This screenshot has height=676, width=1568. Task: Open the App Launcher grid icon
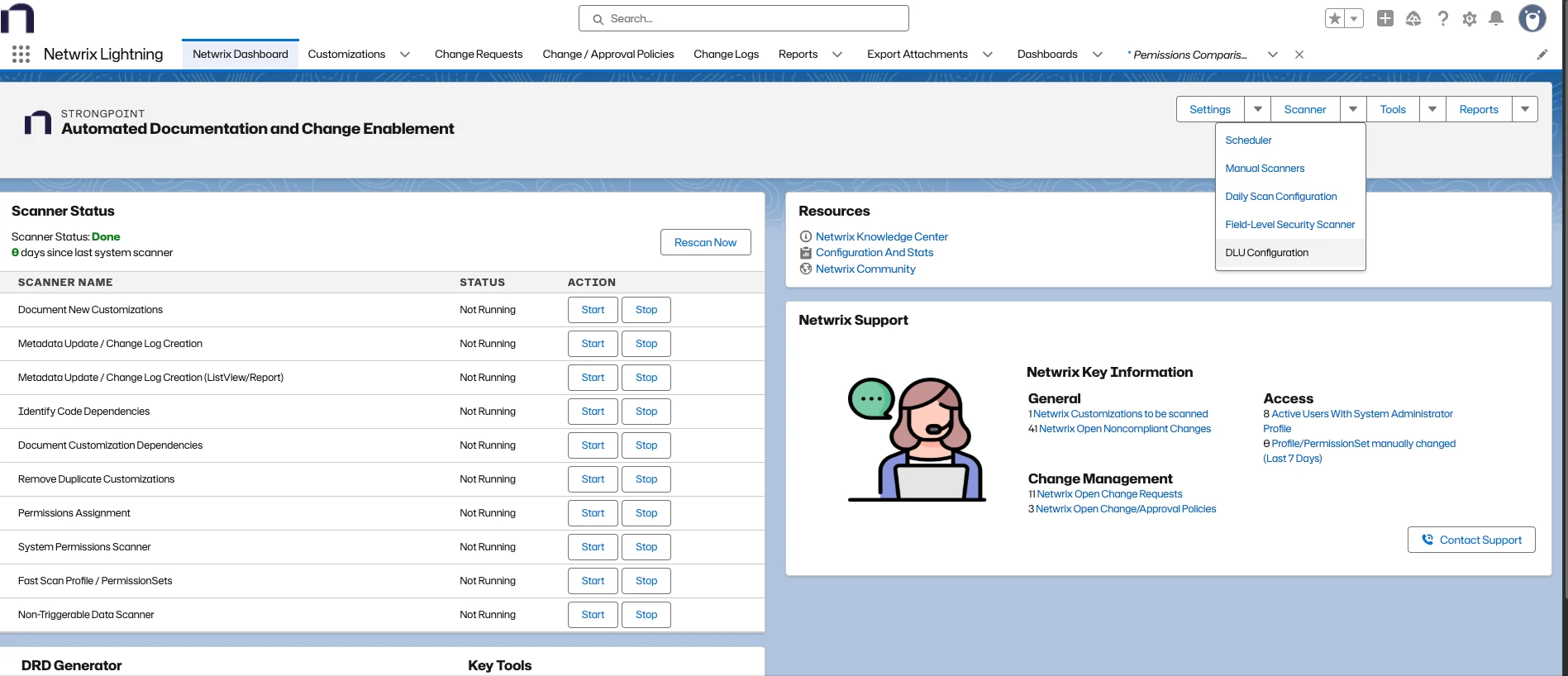pyautogui.click(x=21, y=55)
